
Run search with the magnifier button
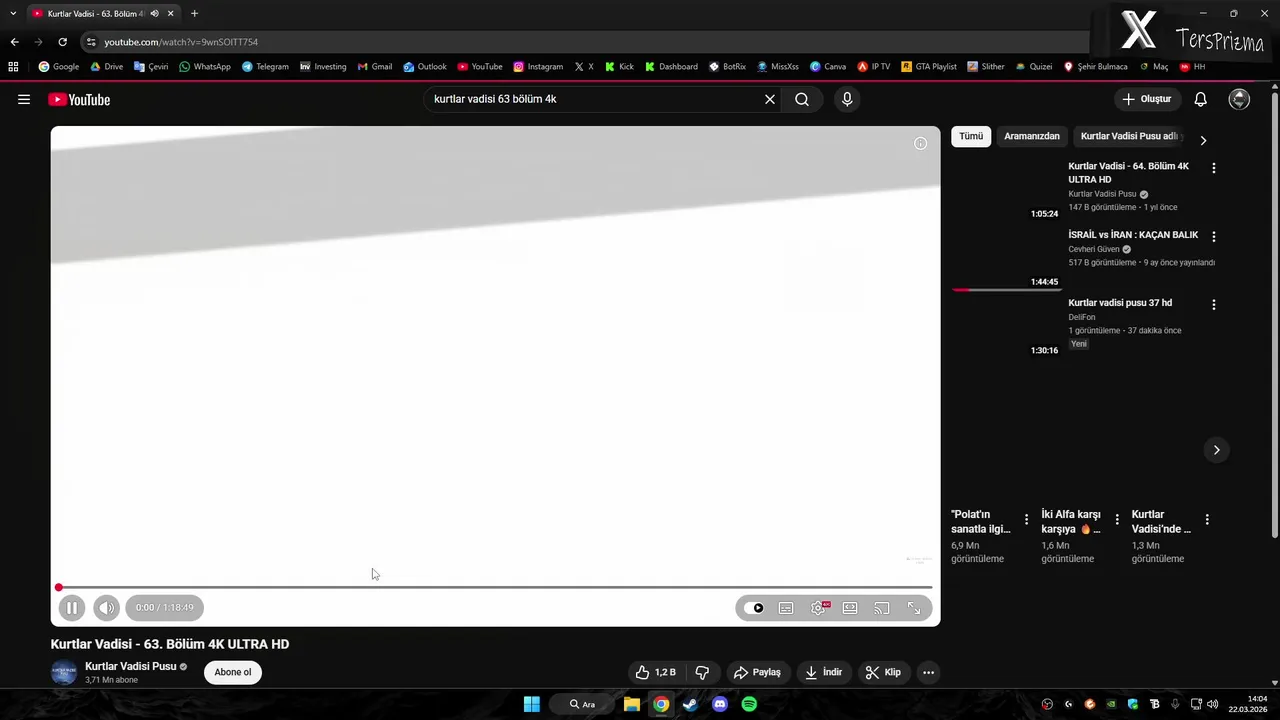(802, 99)
